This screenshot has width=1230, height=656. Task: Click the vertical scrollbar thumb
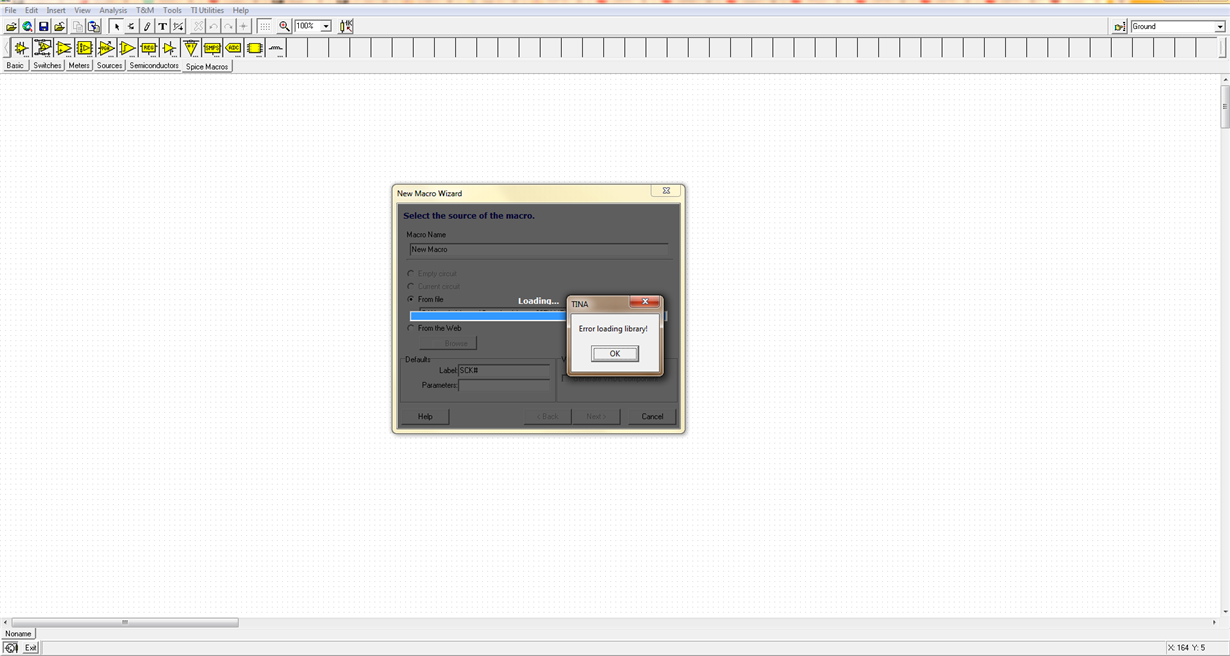(1225, 107)
